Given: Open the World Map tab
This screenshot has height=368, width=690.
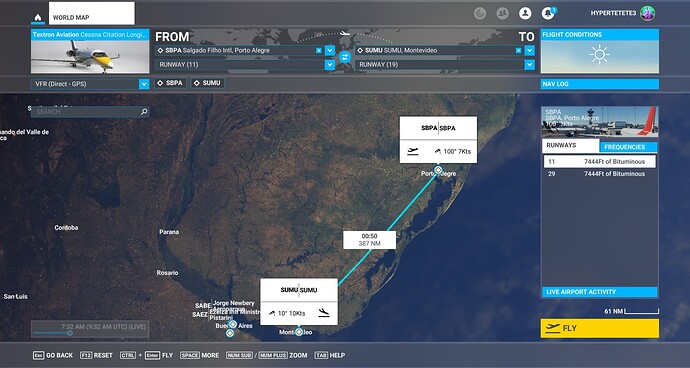Looking at the screenshot, I should [92, 13].
